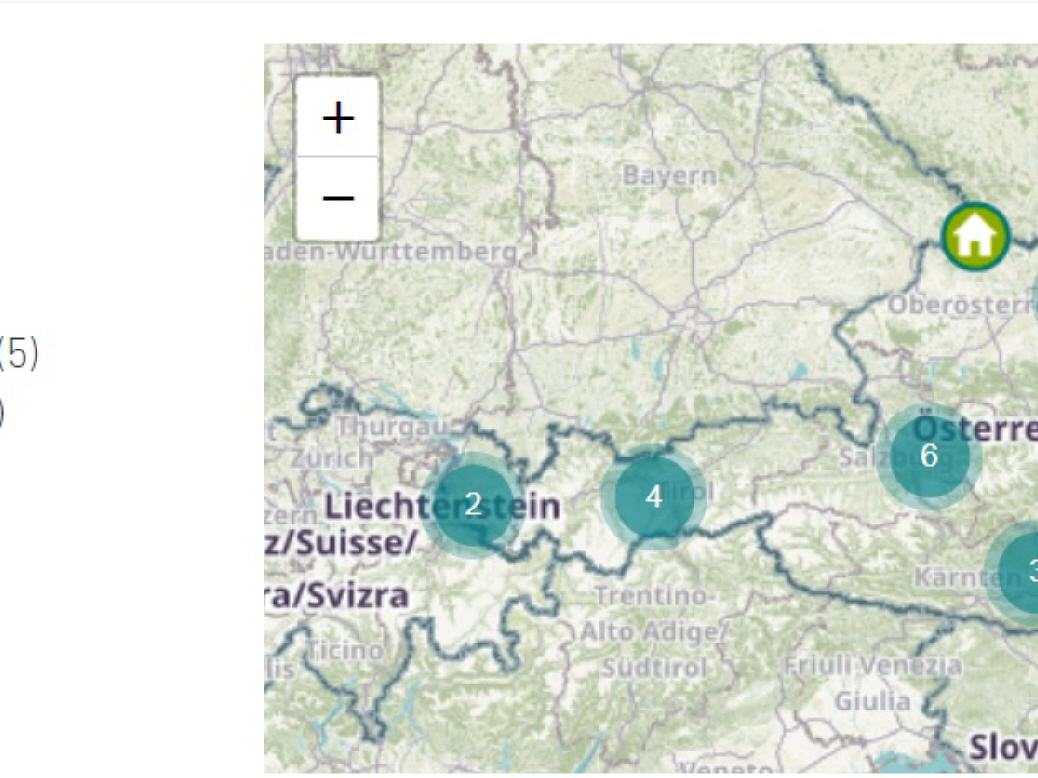This screenshot has width=1038, height=778.
Task: Click the Oberösterreich region label on the map
Action: [963, 305]
